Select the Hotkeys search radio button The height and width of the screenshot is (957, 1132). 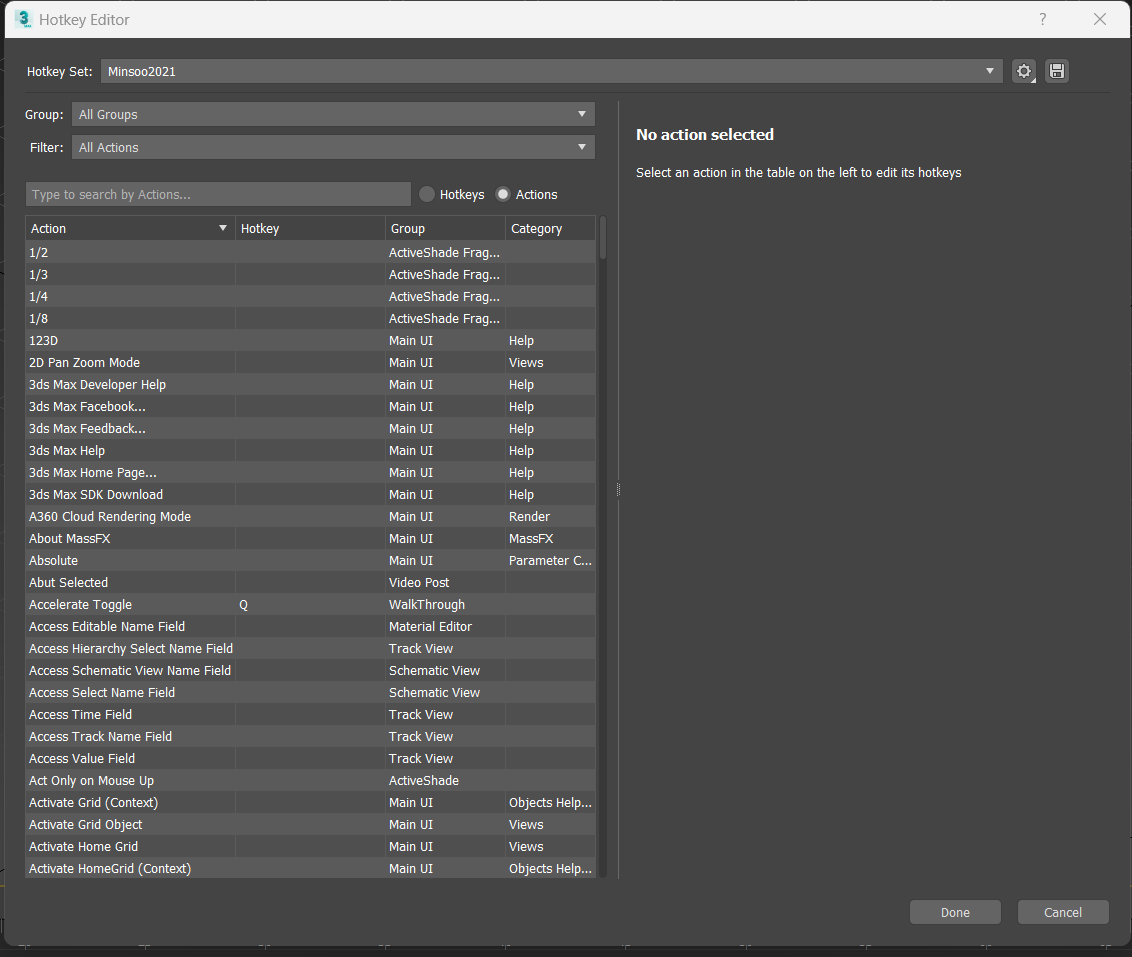tap(427, 194)
